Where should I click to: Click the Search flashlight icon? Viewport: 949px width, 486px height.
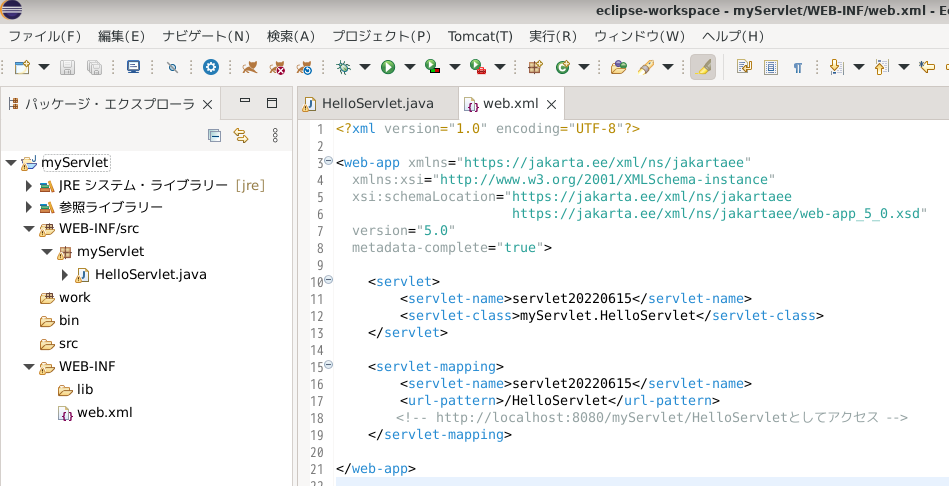(x=646, y=67)
